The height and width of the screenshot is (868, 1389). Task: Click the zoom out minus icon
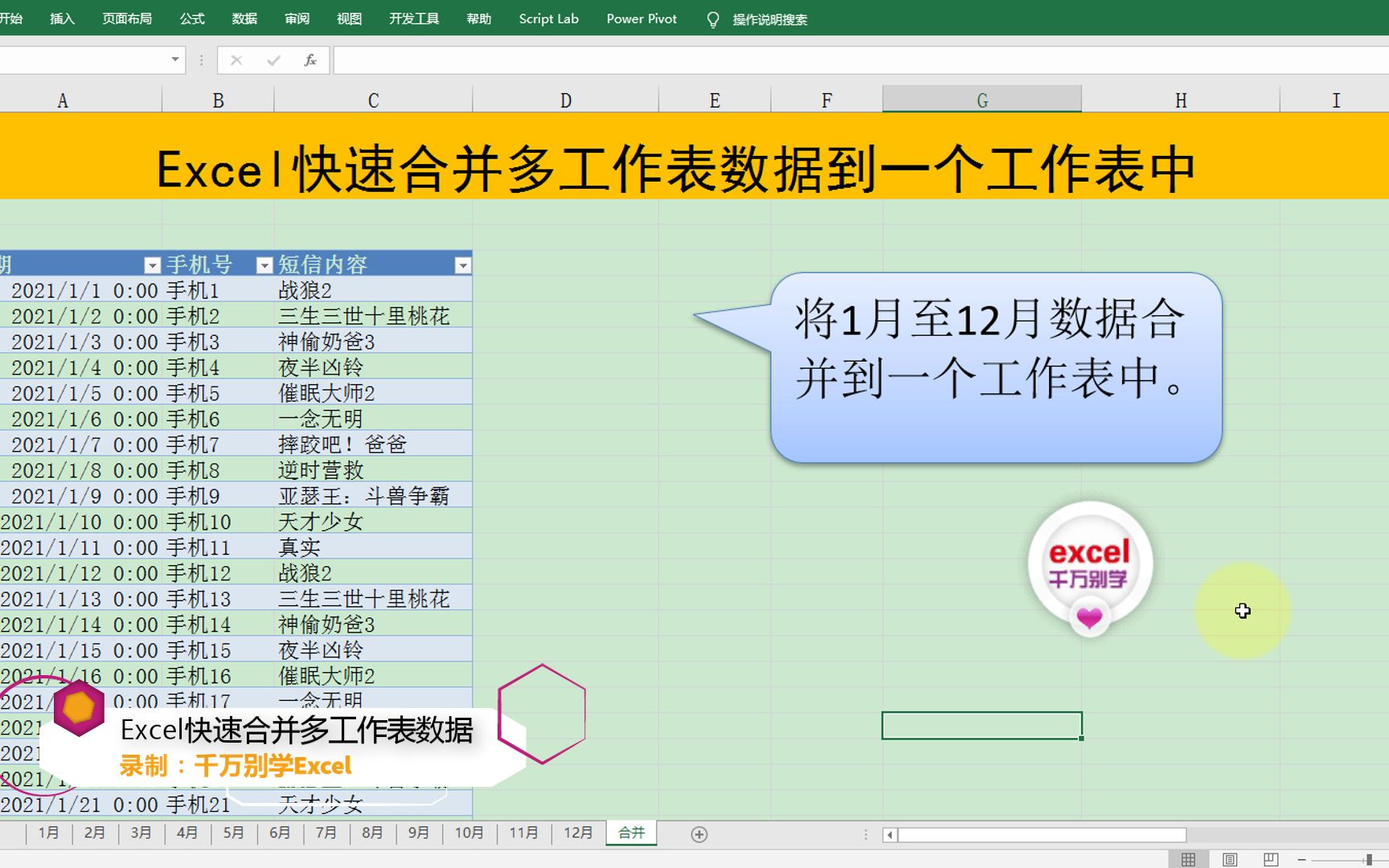coord(1301,859)
